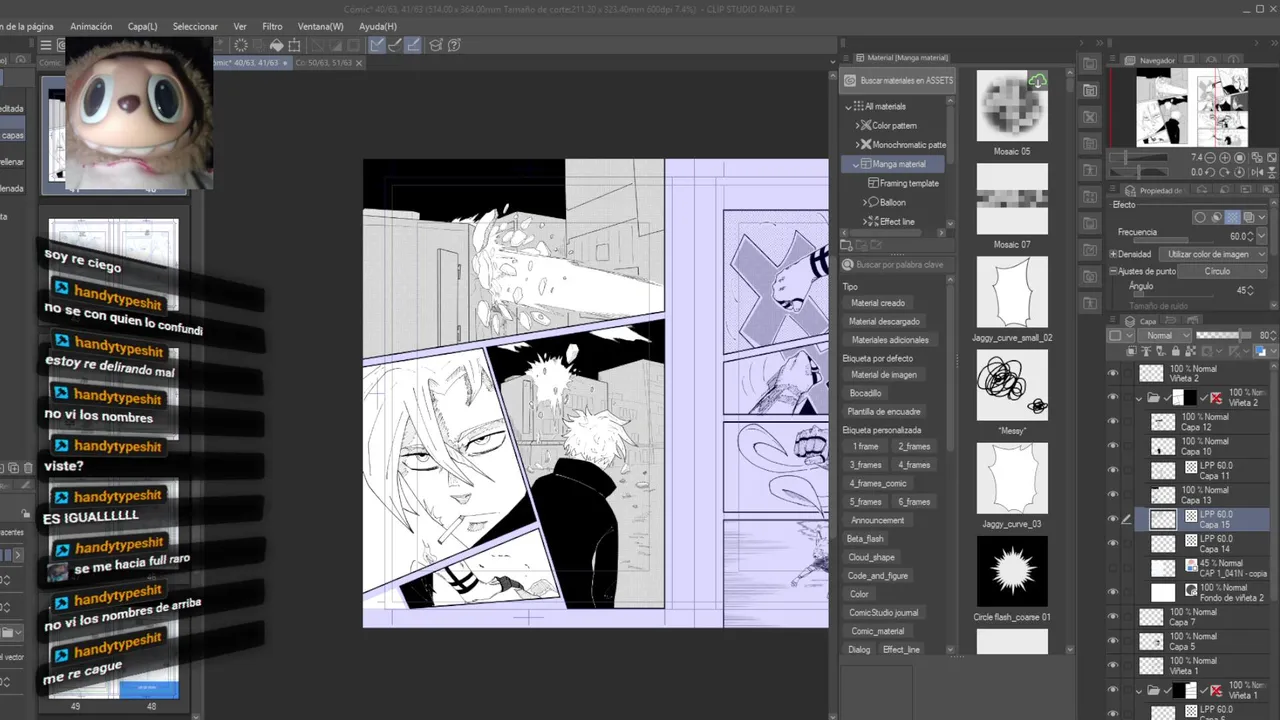Viewport: 1280px width, 720px height.
Task: Hide the Fondo de viñeta 2 layer
Action: tap(1113, 592)
